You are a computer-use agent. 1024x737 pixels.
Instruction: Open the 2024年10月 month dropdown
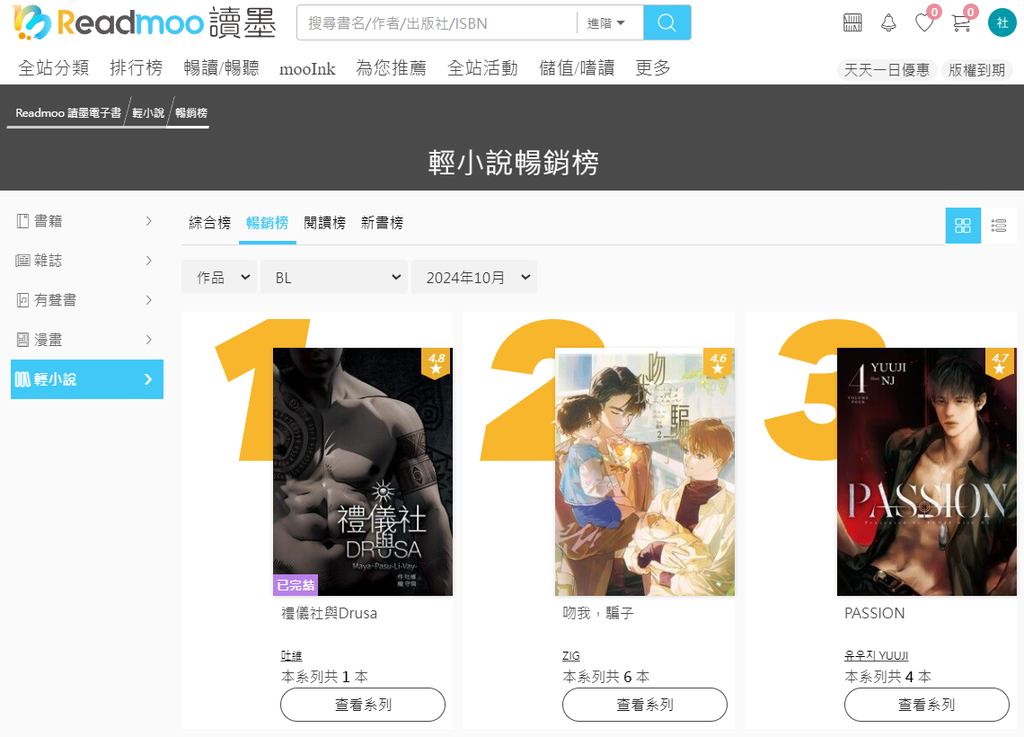[474, 277]
